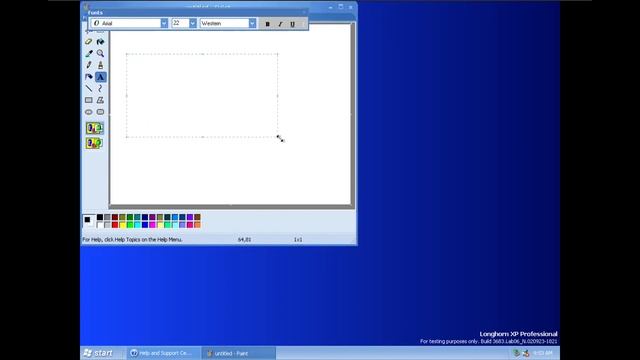Select the Pencil tool
Viewport: 640px width, 360px height.
click(x=89, y=65)
